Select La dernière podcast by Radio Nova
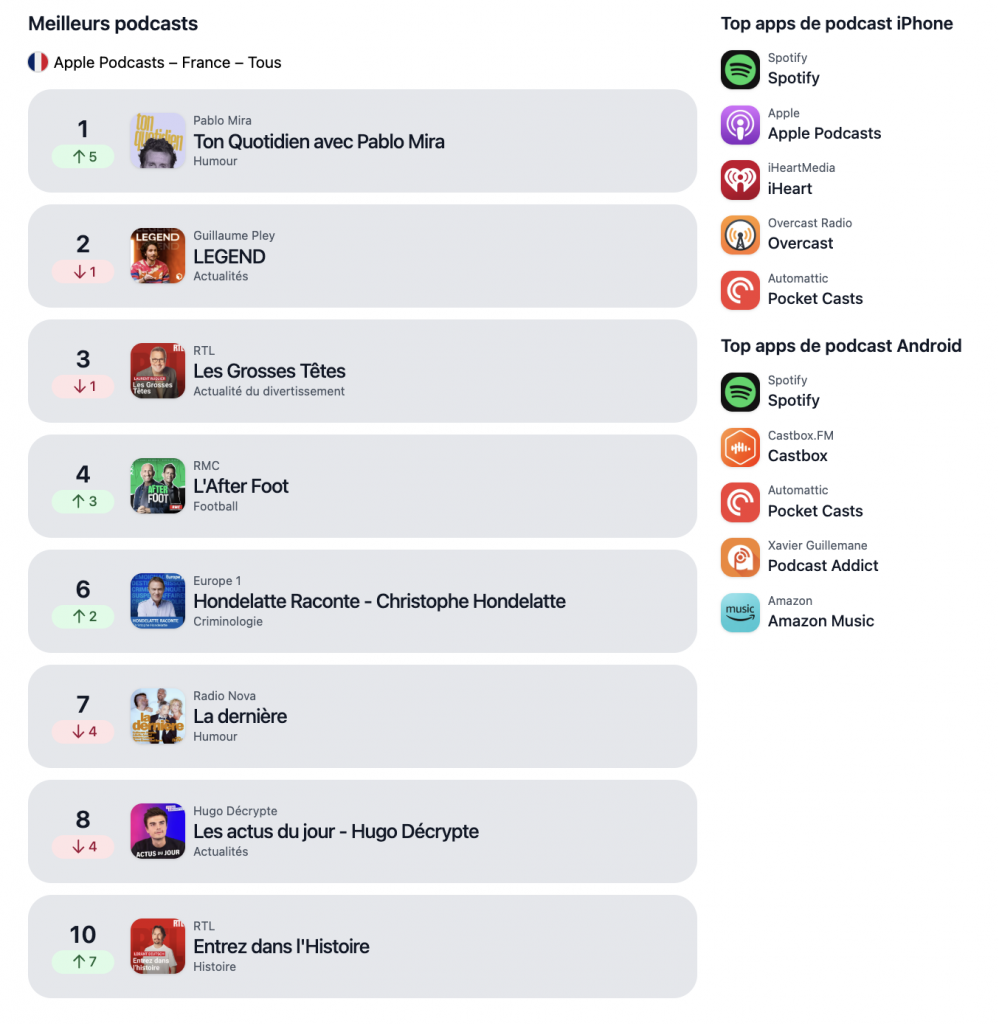999x1024 pixels. pos(240,716)
